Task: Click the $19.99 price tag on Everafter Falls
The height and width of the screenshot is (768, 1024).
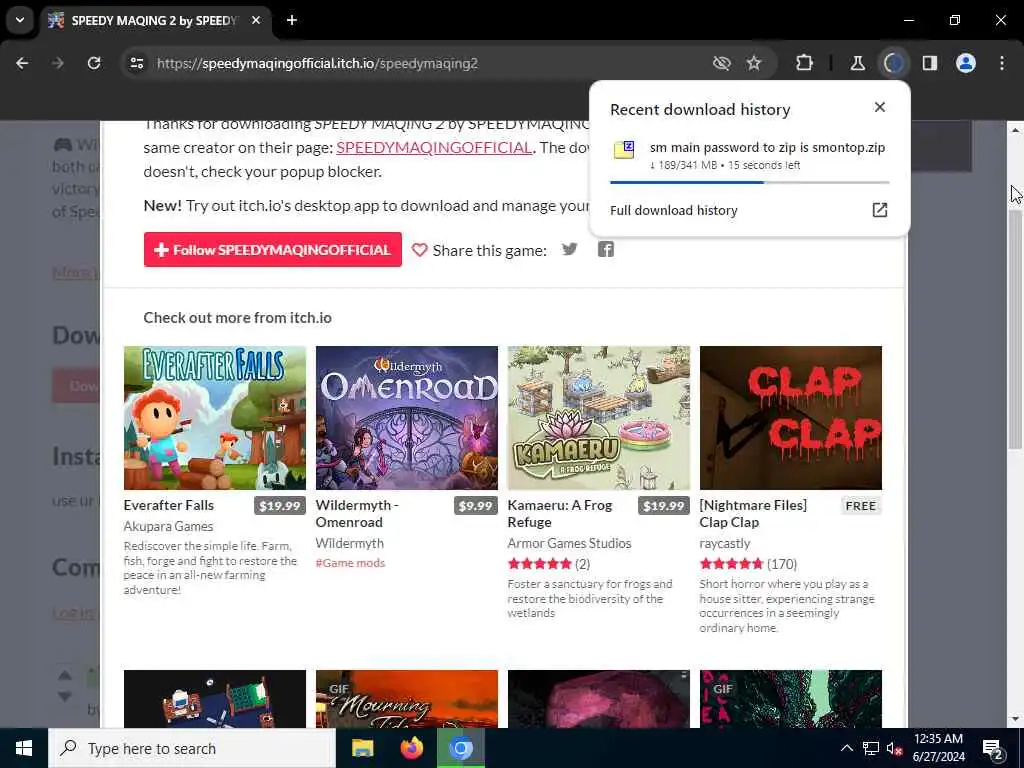Action: point(280,505)
